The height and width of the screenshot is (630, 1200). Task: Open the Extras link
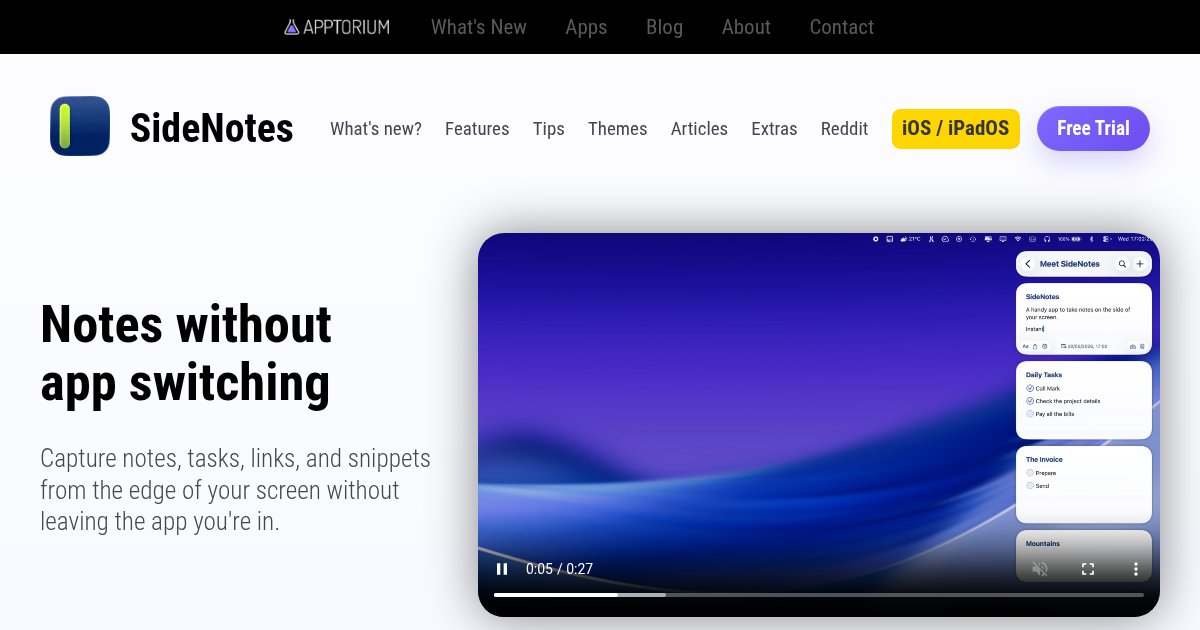pyautogui.click(x=775, y=129)
